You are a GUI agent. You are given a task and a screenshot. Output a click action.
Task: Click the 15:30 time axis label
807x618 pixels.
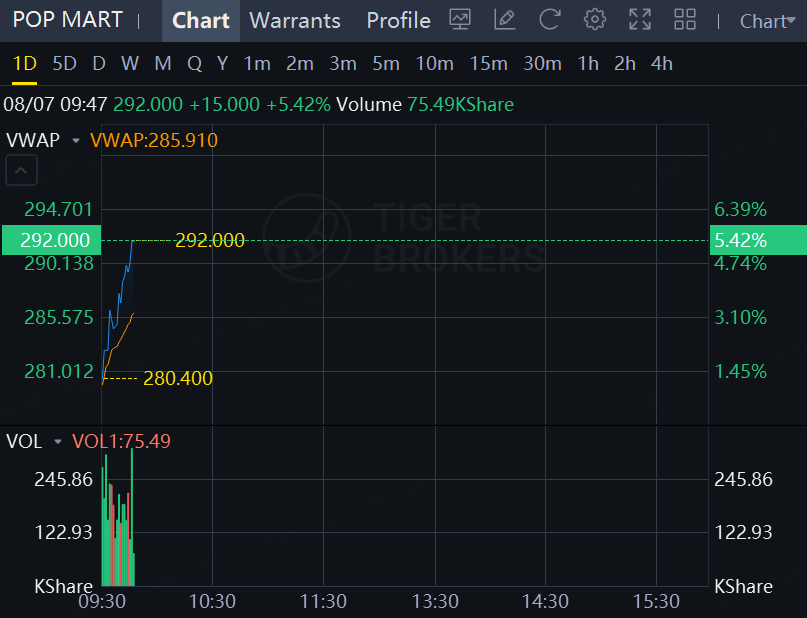656,602
